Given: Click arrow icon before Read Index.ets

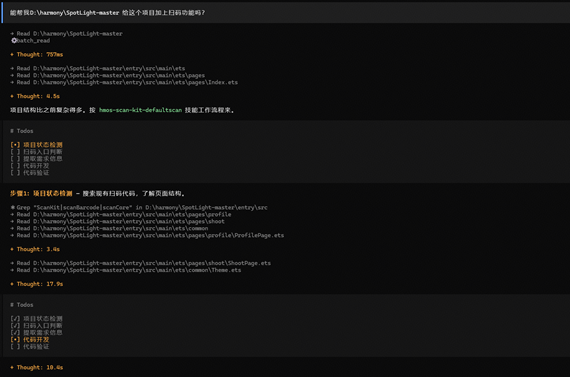Looking at the screenshot, I should (x=12, y=83).
